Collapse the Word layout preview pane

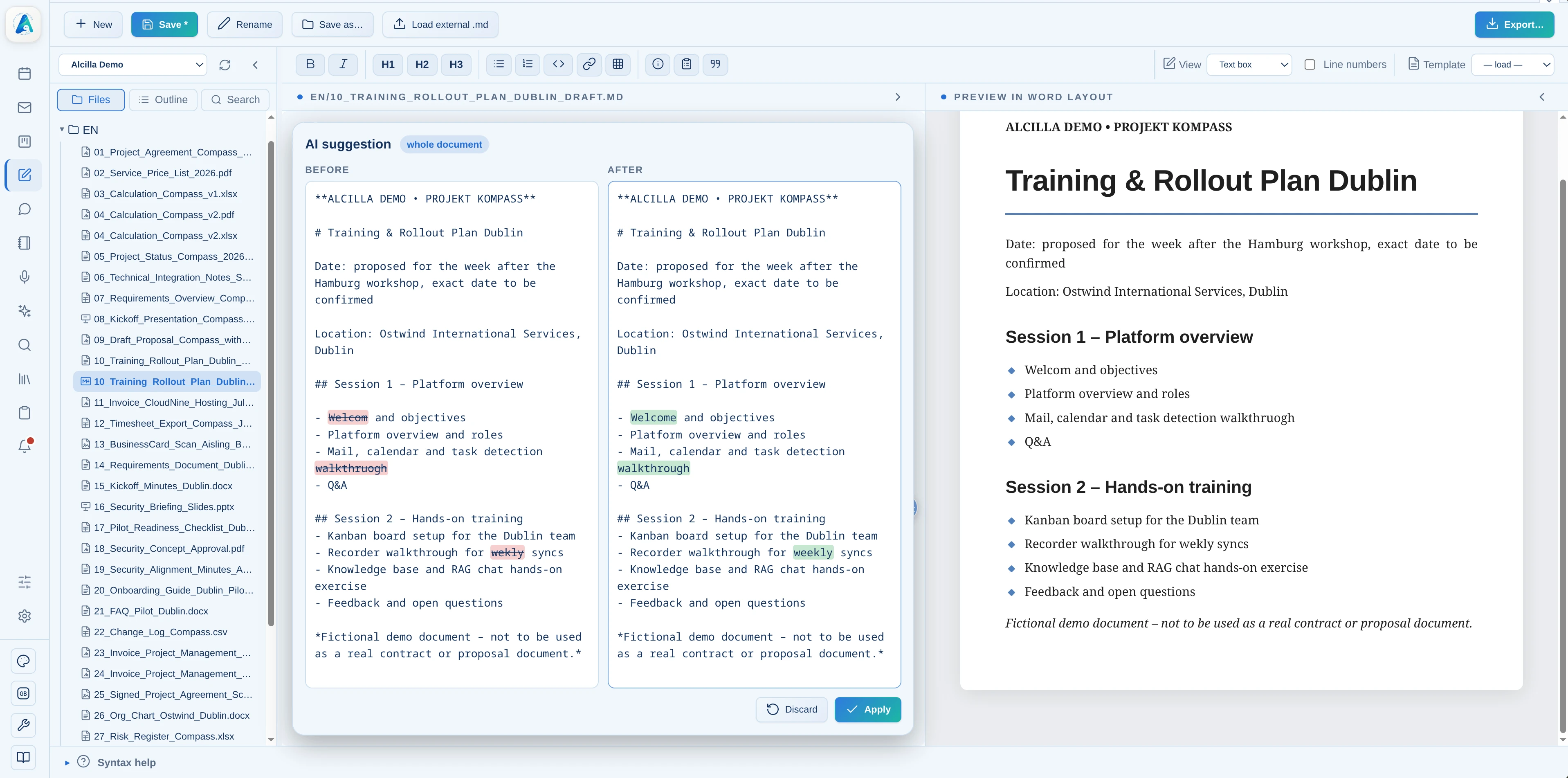point(1542,97)
